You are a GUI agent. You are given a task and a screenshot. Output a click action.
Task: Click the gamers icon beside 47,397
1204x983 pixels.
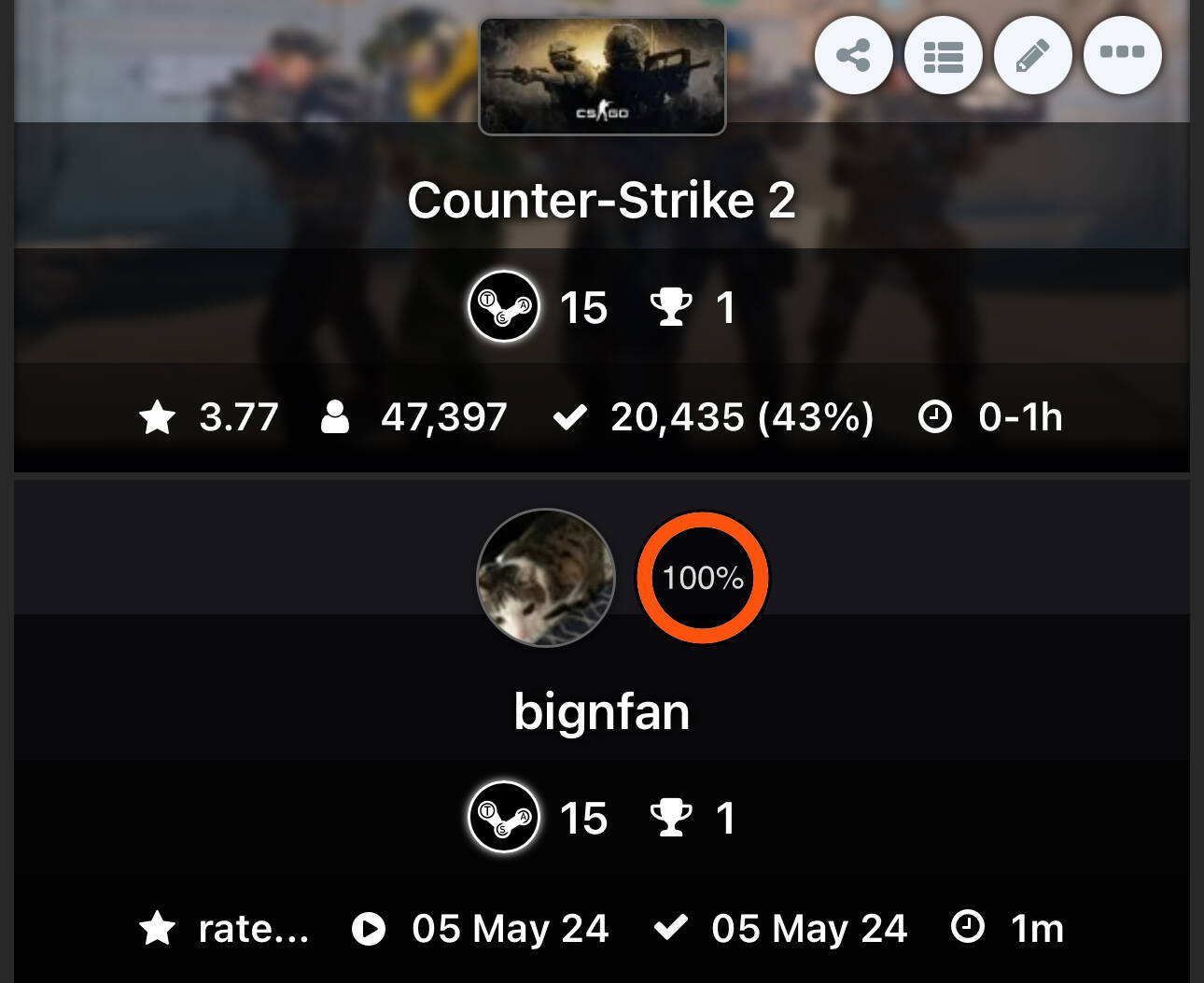pyautogui.click(x=335, y=417)
